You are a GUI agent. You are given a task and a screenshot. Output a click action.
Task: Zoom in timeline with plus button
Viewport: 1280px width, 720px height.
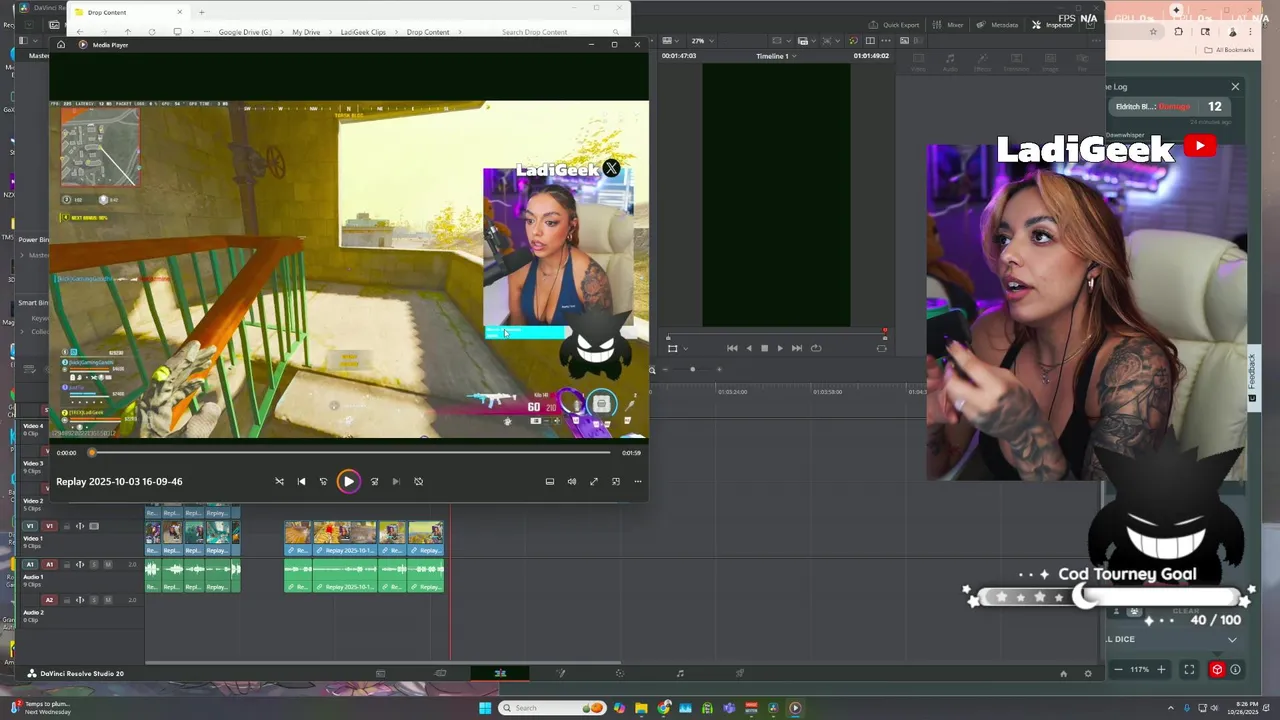(718, 370)
